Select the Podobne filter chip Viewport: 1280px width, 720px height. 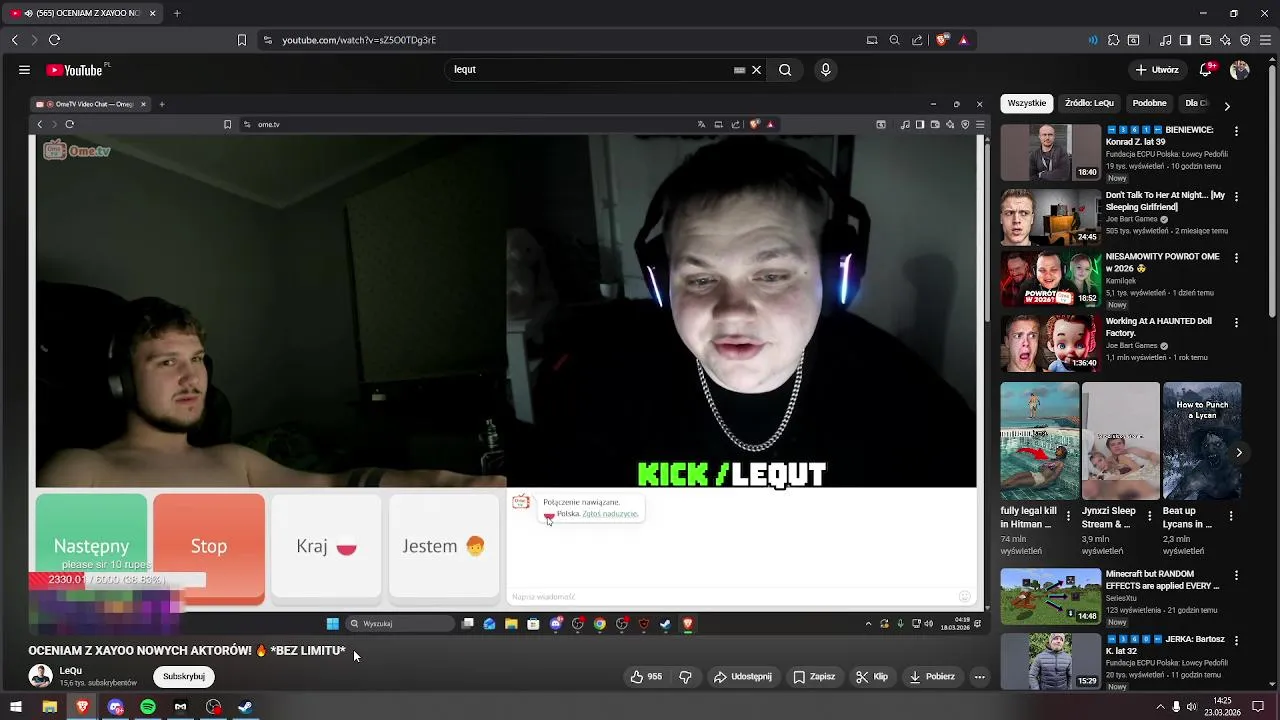[1149, 103]
